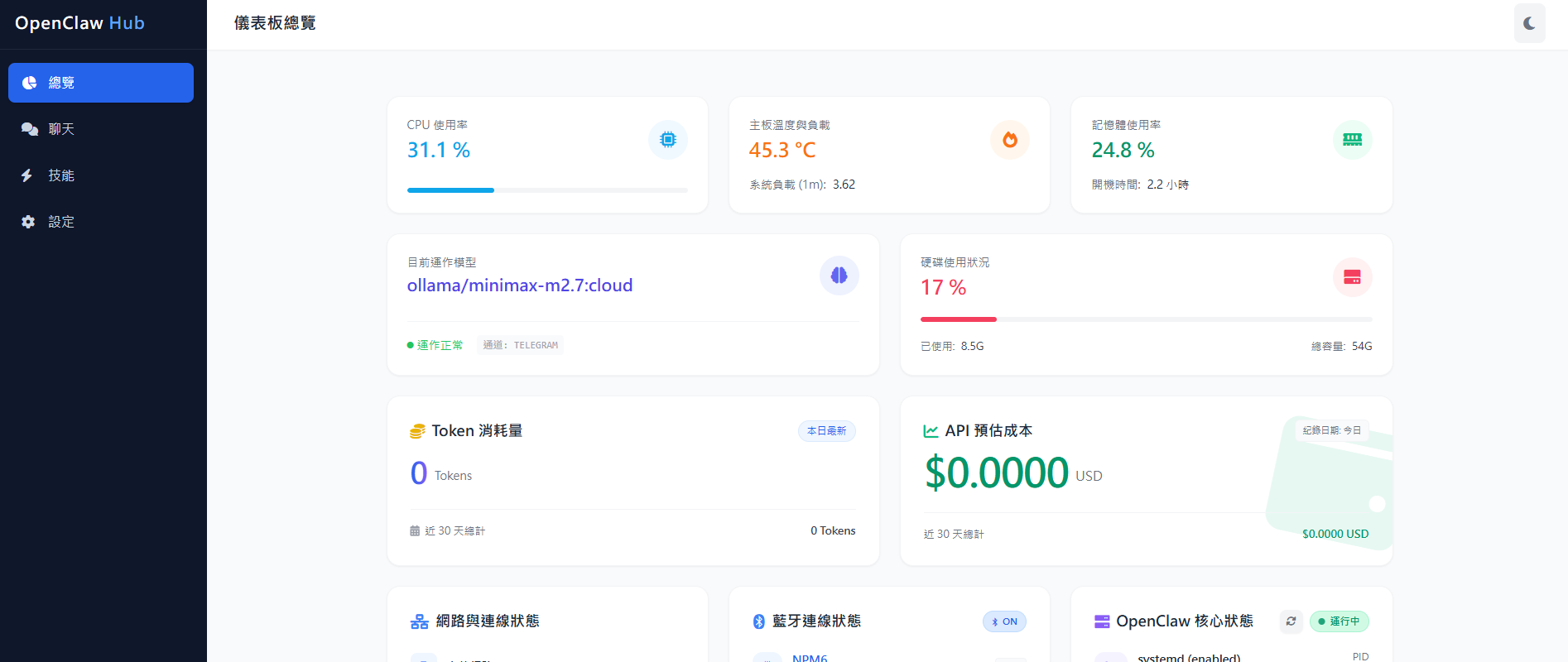This screenshot has height=662, width=1568.
Task: Click the 開機時間: 2.2 小時 uptime text
Action: click(x=1140, y=185)
